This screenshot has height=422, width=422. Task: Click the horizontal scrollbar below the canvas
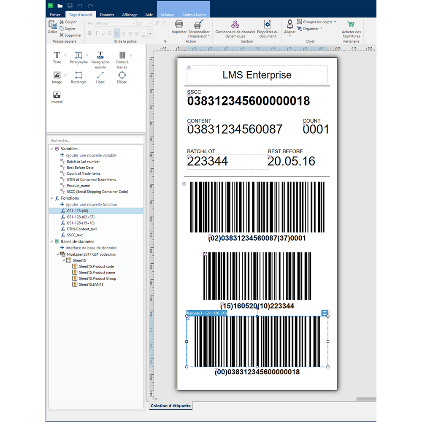click(366, 399)
